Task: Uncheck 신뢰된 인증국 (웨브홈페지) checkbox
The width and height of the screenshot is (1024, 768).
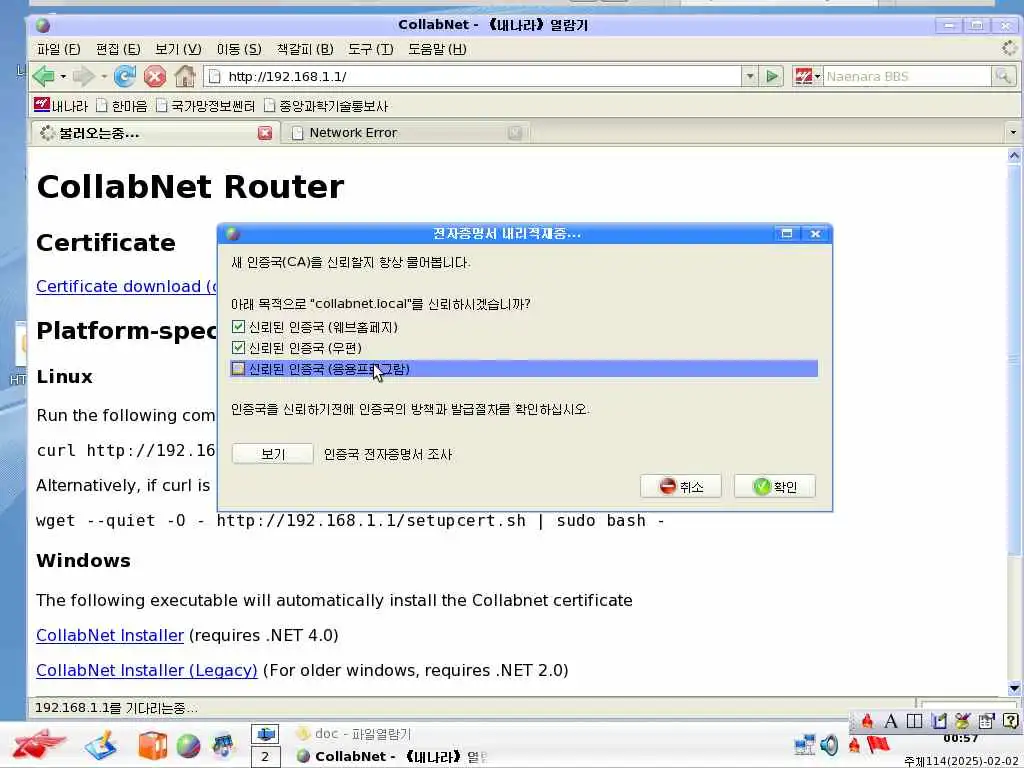Action: click(238, 327)
